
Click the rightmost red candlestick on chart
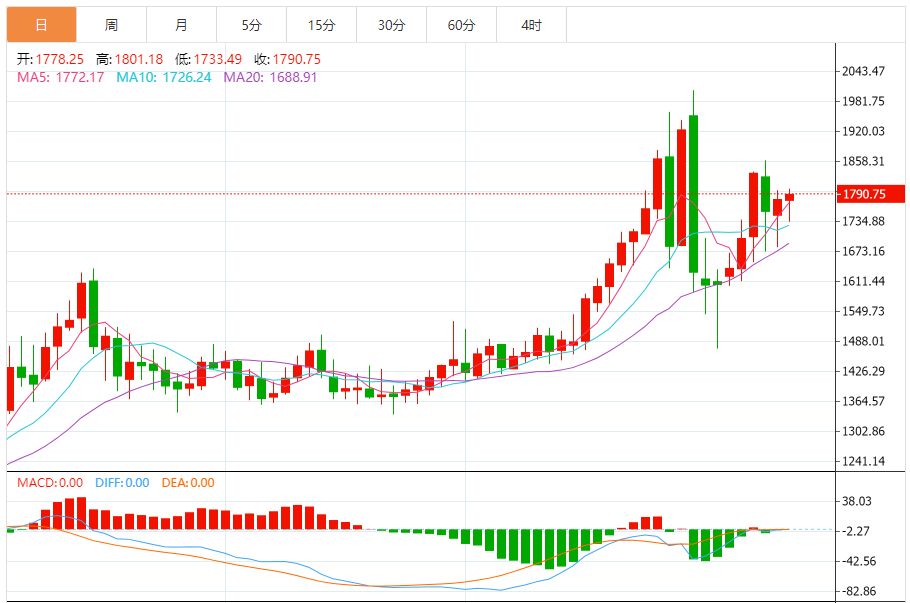tap(789, 197)
